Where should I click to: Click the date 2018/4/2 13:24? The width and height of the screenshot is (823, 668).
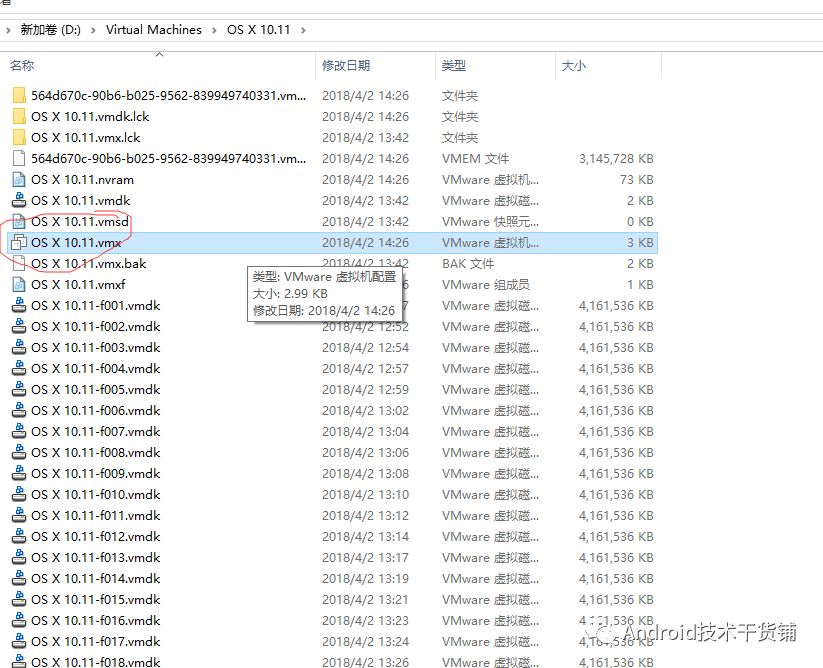365,641
